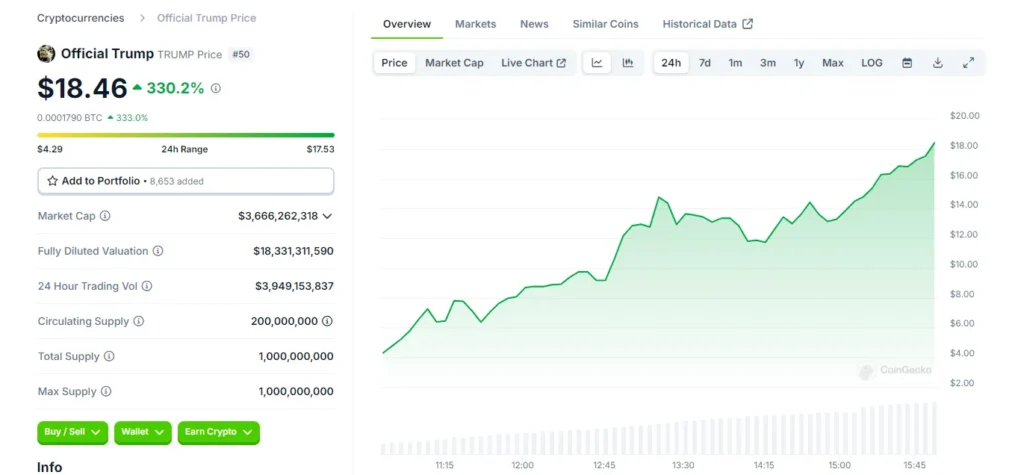Open the Historical Data external link
This screenshot has width=1024, height=475.
707,24
